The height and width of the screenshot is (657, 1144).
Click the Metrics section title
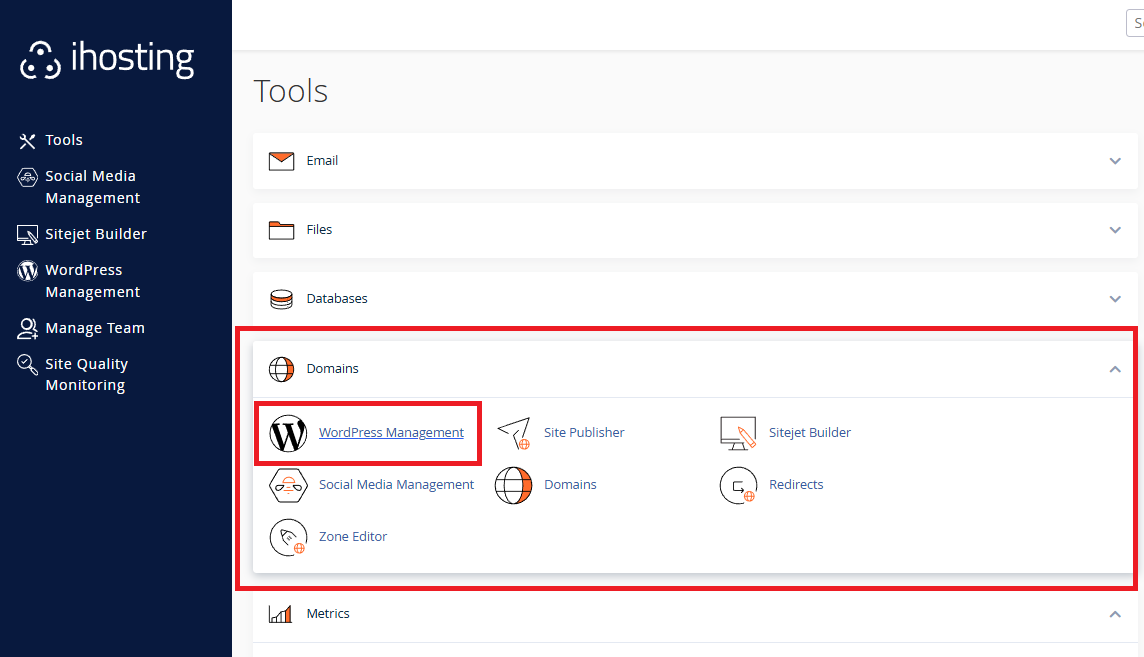tap(328, 613)
